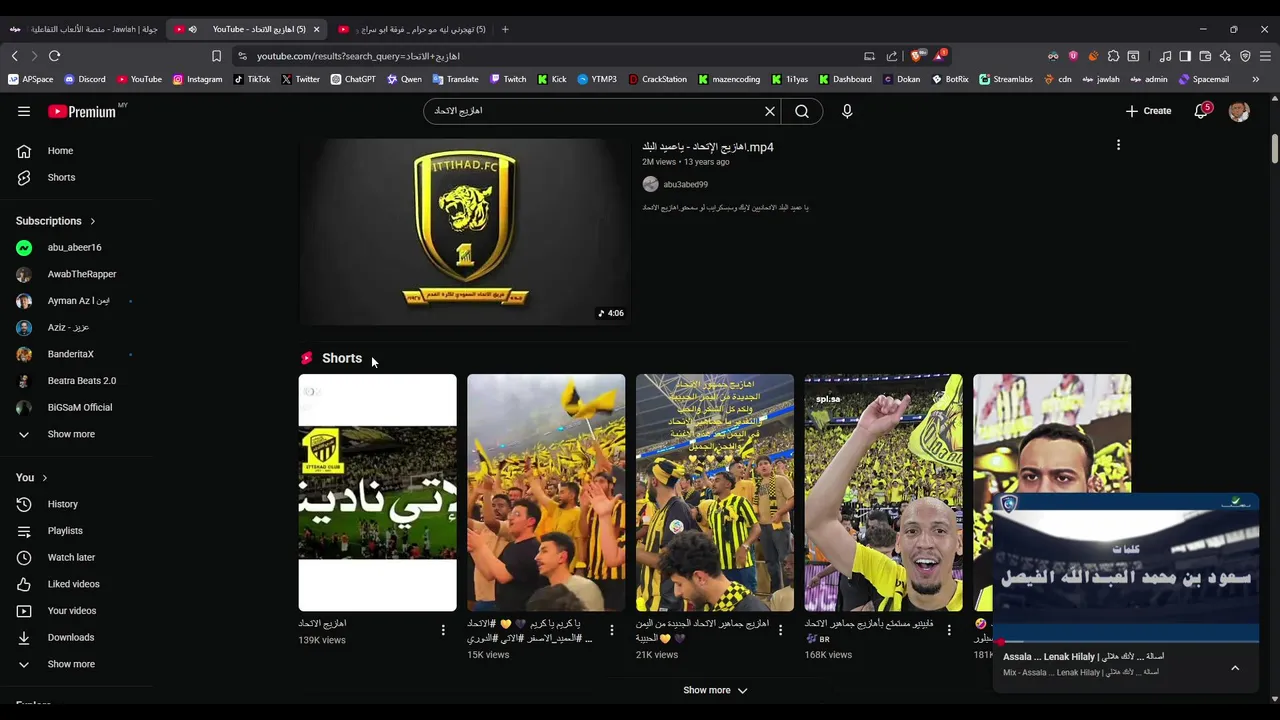Screen dimensions: 1280x720
Task: Click the share page icon in address bar
Action: point(892,56)
